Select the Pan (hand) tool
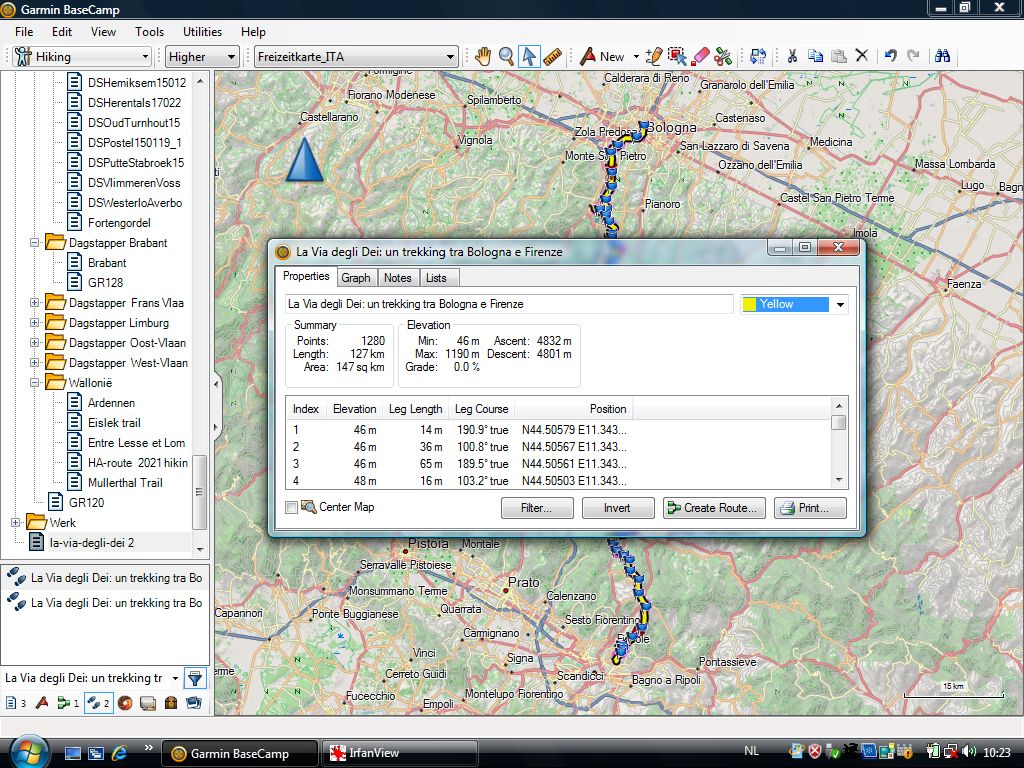1024x768 pixels. pos(483,57)
